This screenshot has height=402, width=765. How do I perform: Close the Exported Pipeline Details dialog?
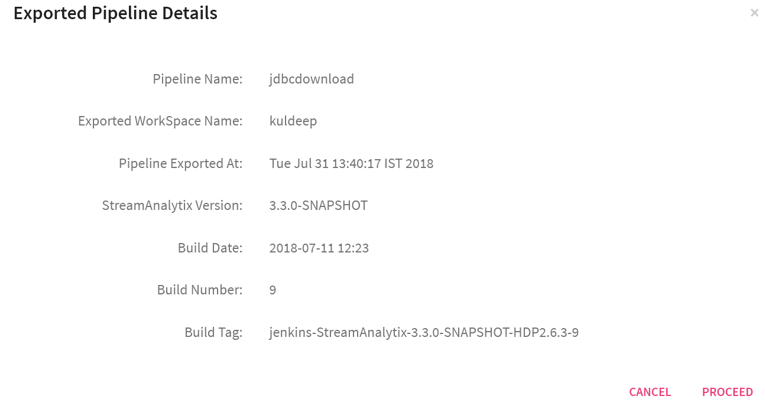754,13
